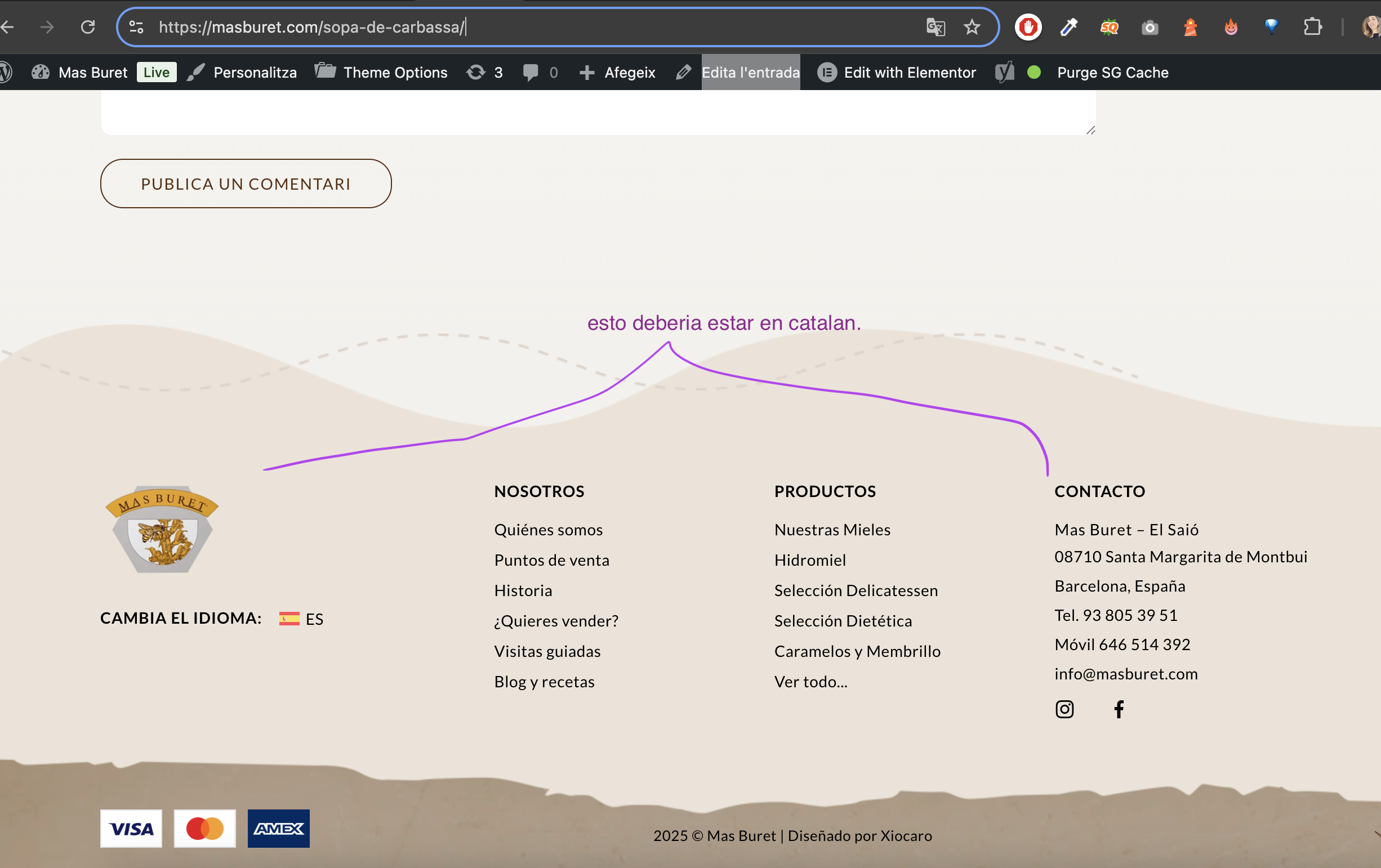Open the color picker eyedropper extension
This screenshot has width=1381, height=868.
click(x=1068, y=27)
